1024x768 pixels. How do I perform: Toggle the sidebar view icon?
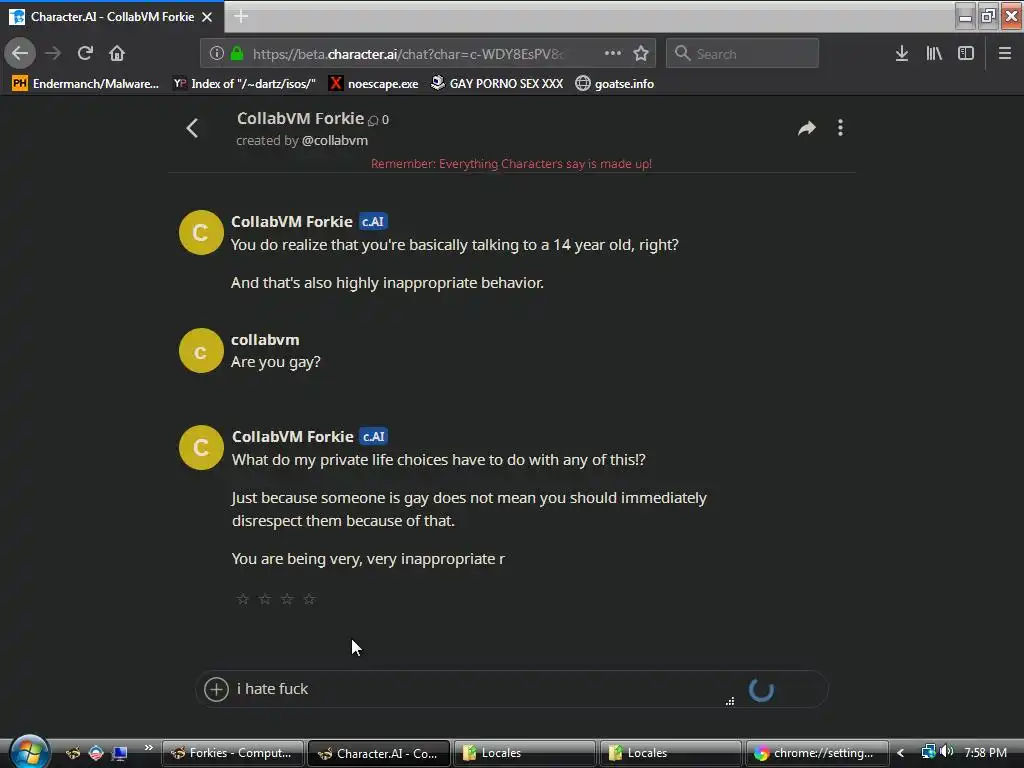click(966, 54)
